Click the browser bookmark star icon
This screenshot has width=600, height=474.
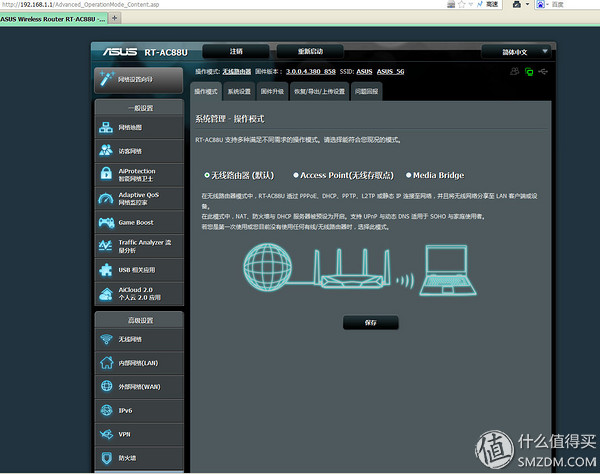(461, 4)
